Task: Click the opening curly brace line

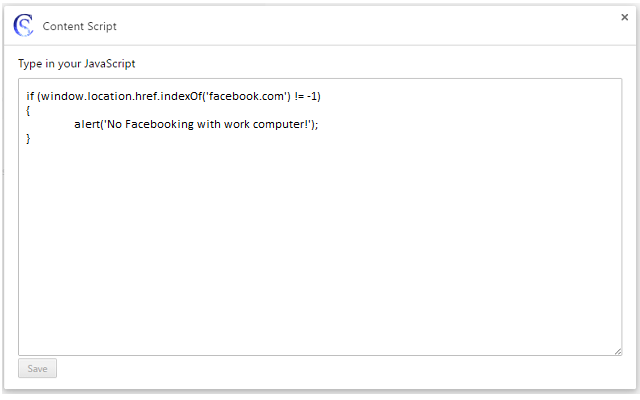Action: click(x=29, y=110)
